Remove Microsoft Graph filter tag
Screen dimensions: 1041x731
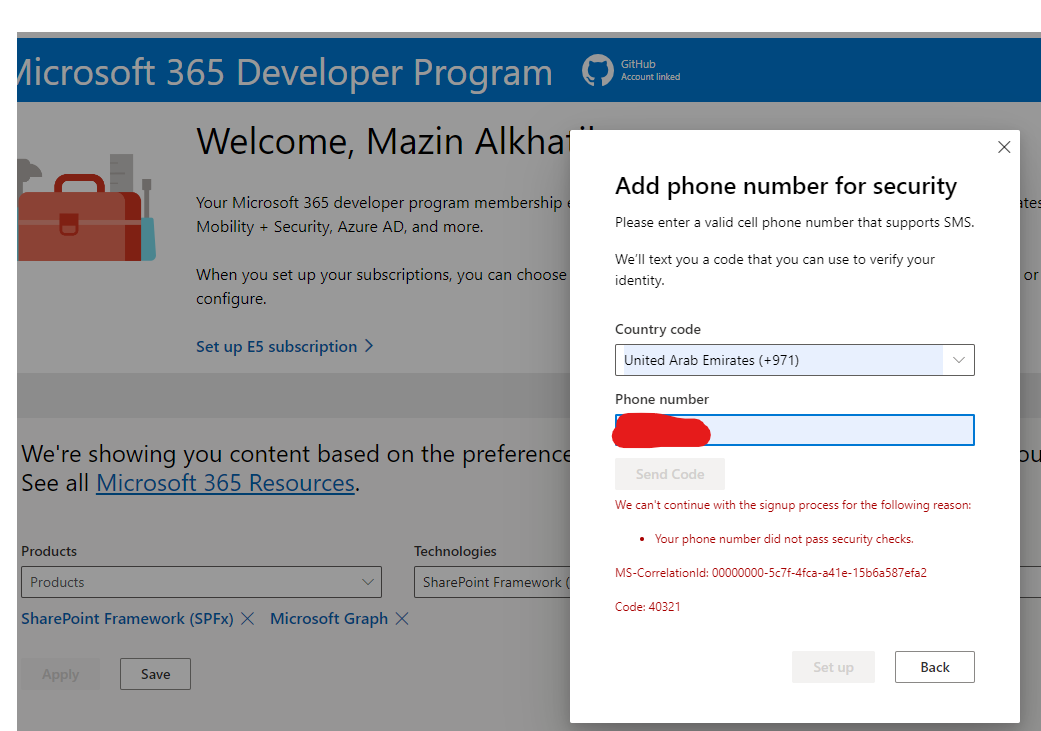click(x=402, y=619)
